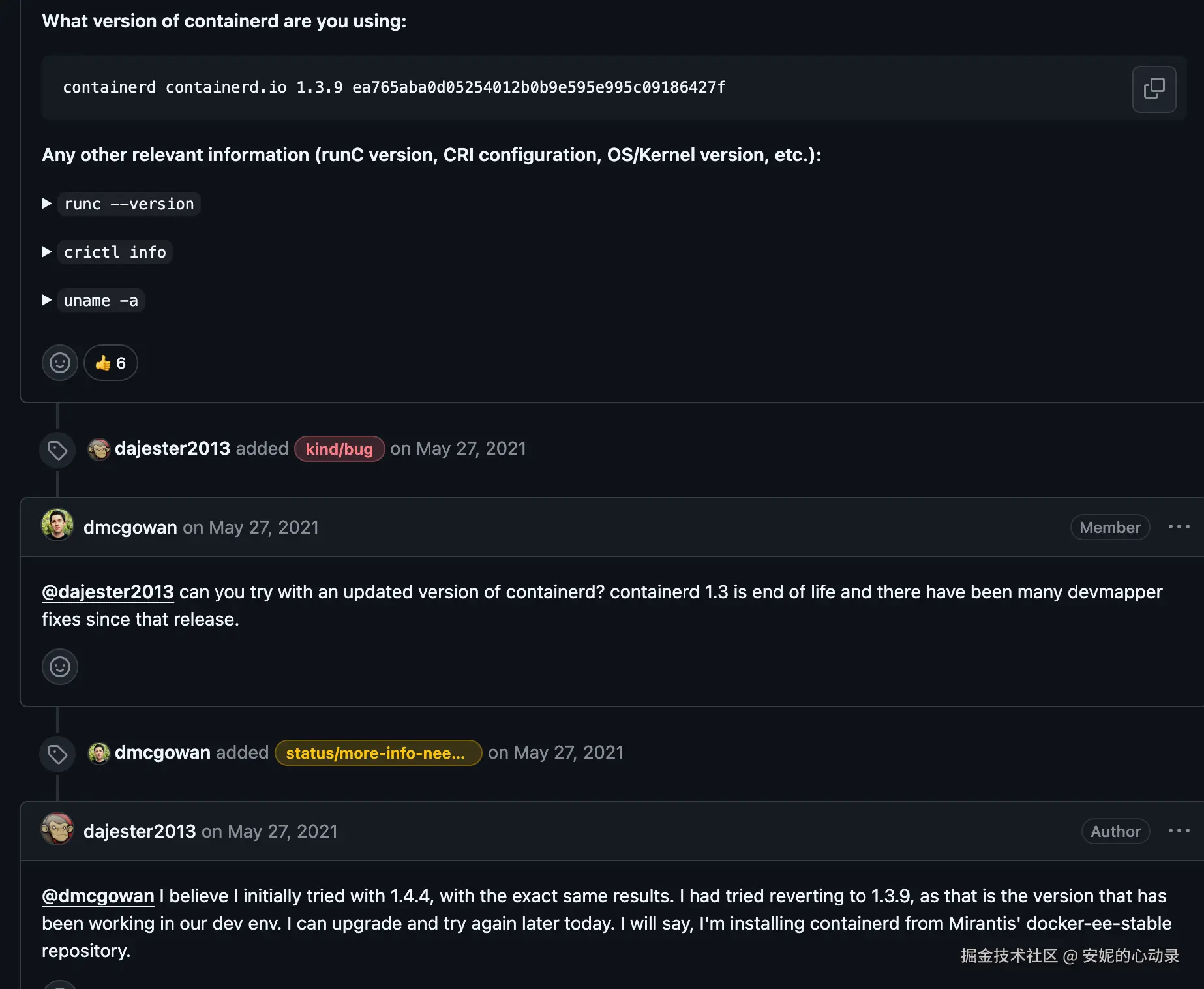Click dmcgowan's avatar in the comment header
The image size is (1204, 989).
click(57, 525)
